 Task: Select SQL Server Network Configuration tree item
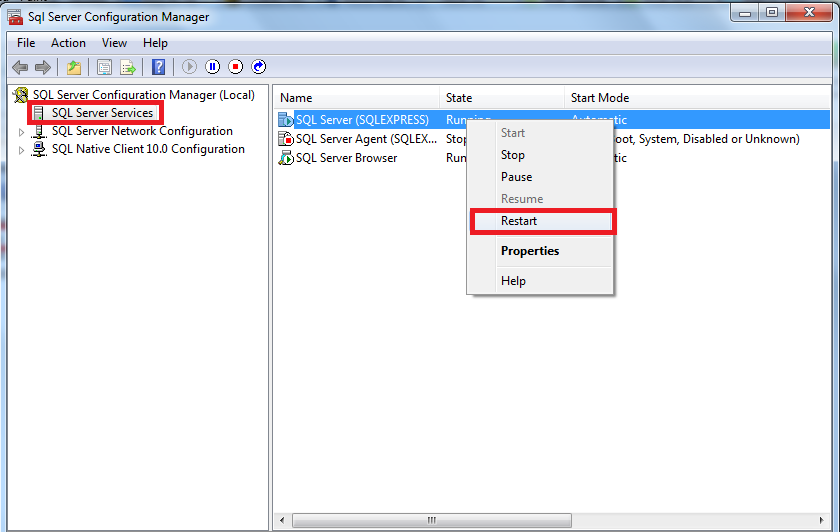(x=142, y=131)
